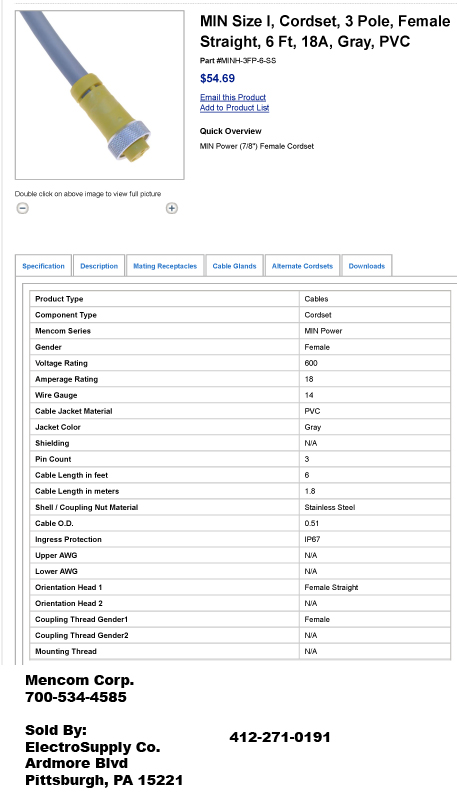Click the Add to Product List link
This screenshot has height=800, width=457.
click(x=235, y=108)
